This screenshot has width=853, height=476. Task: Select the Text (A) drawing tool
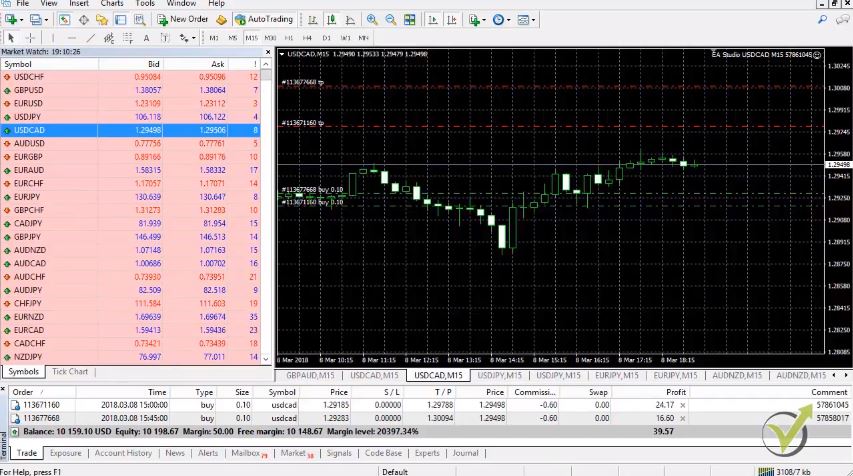pyautogui.click(x=146, y=38)
